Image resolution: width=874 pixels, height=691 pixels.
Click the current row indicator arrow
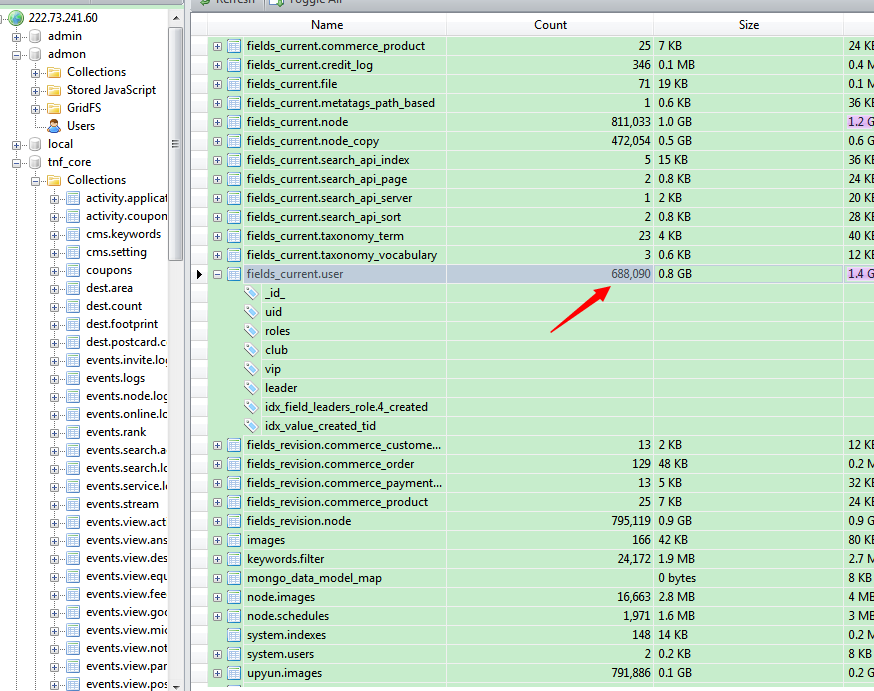tap(199, 274)
